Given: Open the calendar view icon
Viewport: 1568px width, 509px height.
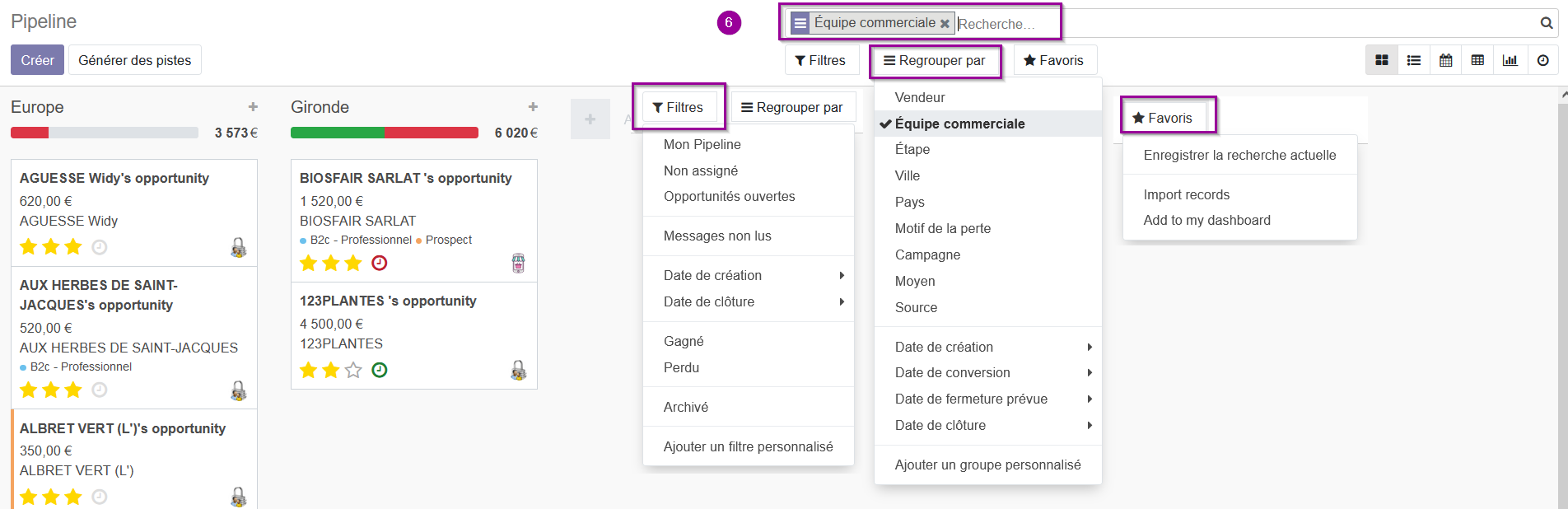Looking at the screenshot, I should pyautogui.click(x=1446, y=60).
